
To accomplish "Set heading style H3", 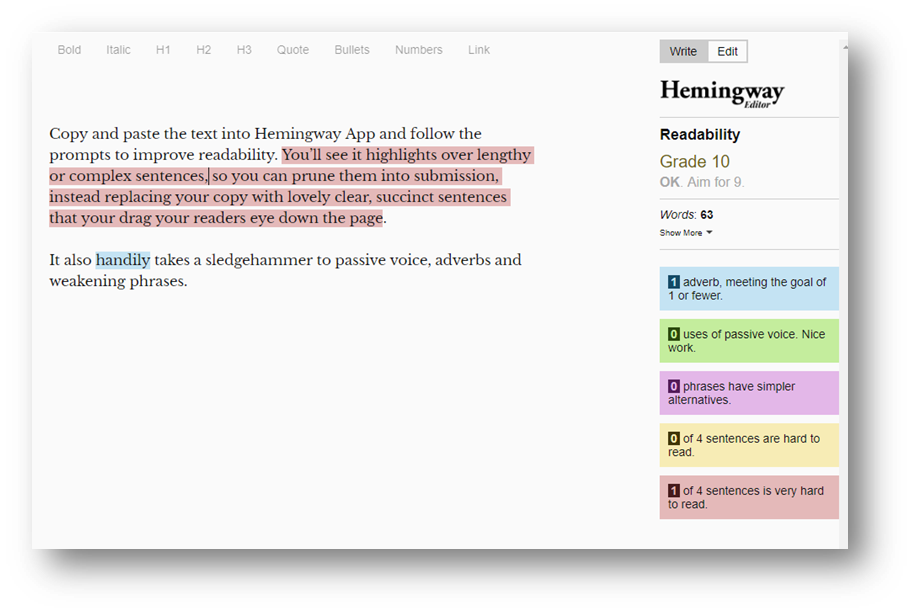I will coord(244,50).
